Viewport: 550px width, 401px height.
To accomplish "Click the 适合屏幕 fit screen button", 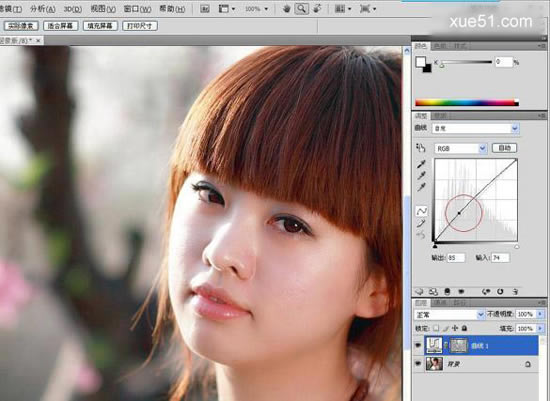I will coord(61,26).
